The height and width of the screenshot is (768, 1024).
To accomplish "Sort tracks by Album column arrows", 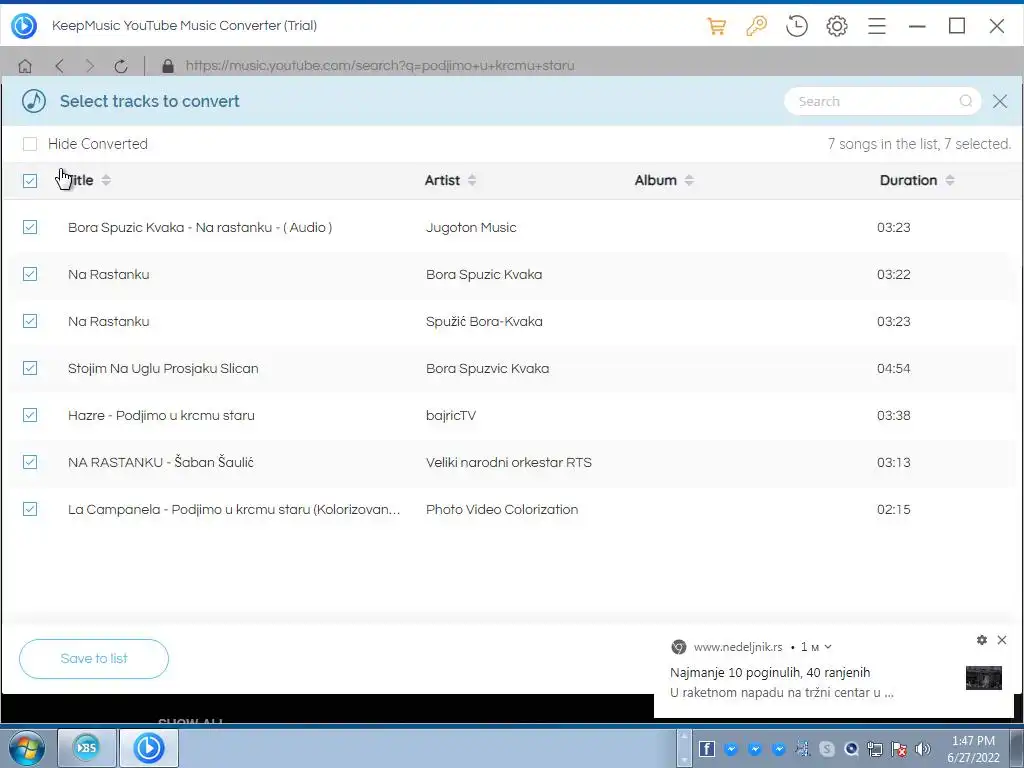I will 689,180.
